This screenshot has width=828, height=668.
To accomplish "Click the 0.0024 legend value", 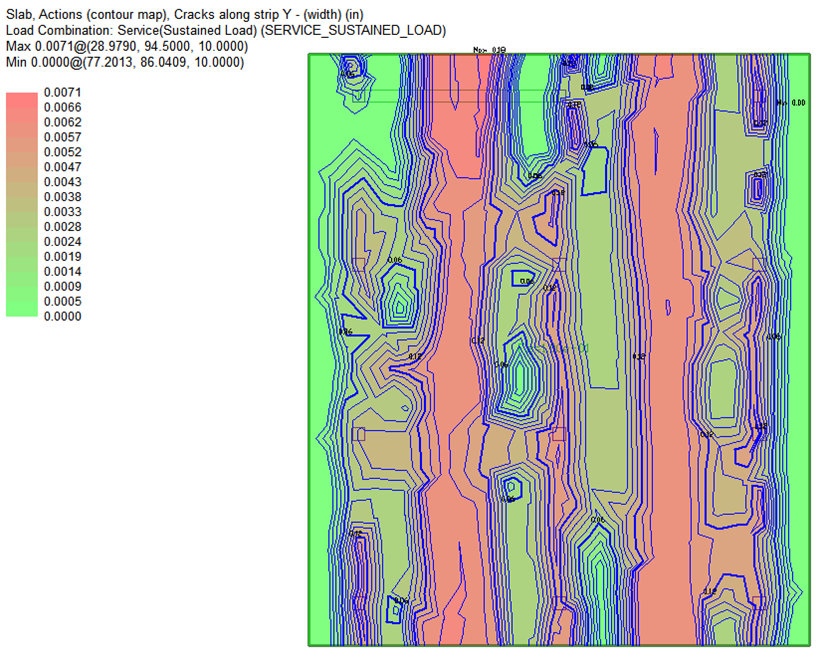I will [61, 242].
